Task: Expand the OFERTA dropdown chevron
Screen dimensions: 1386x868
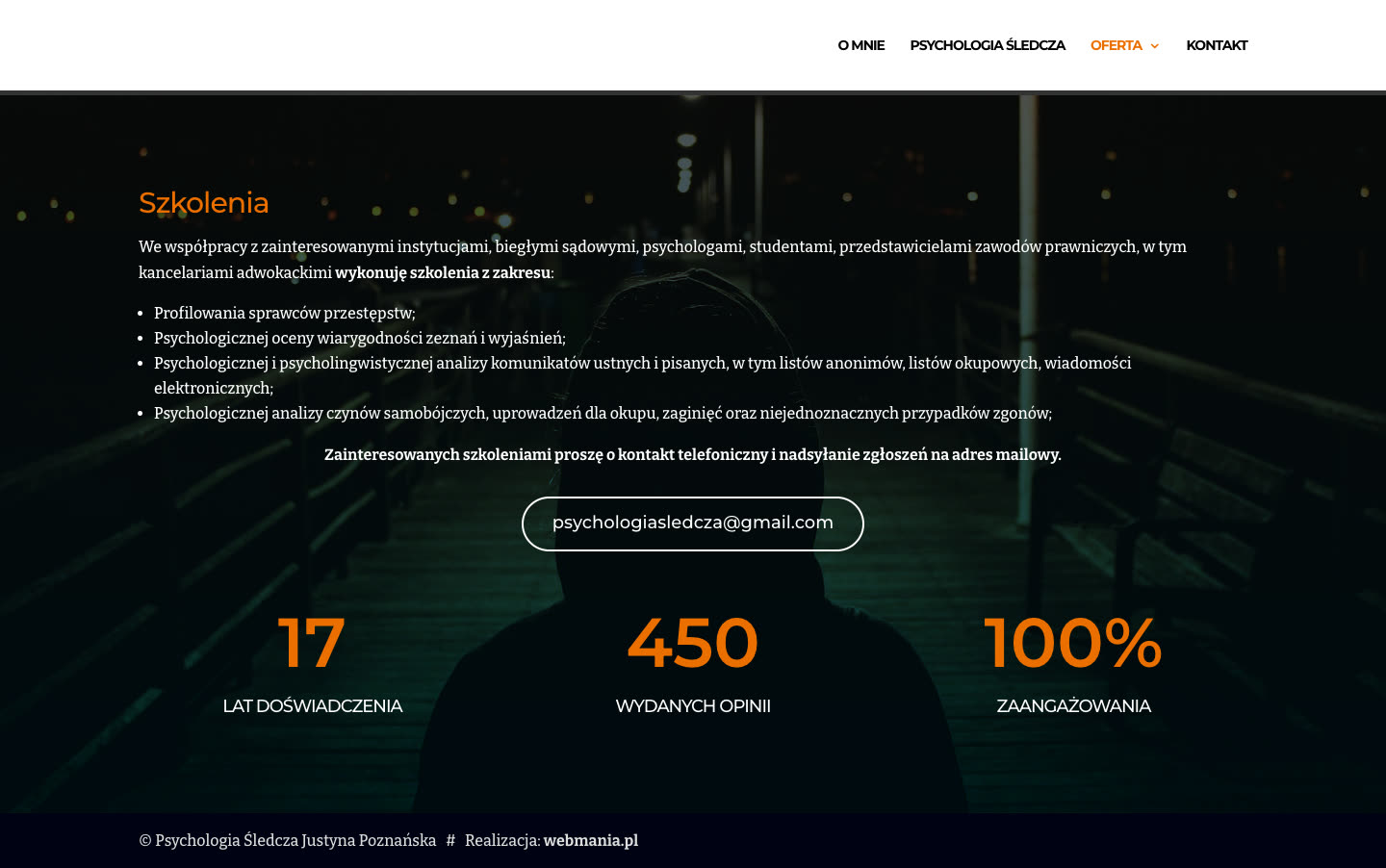Action: pyautogui.click(x=1154, y=46)
